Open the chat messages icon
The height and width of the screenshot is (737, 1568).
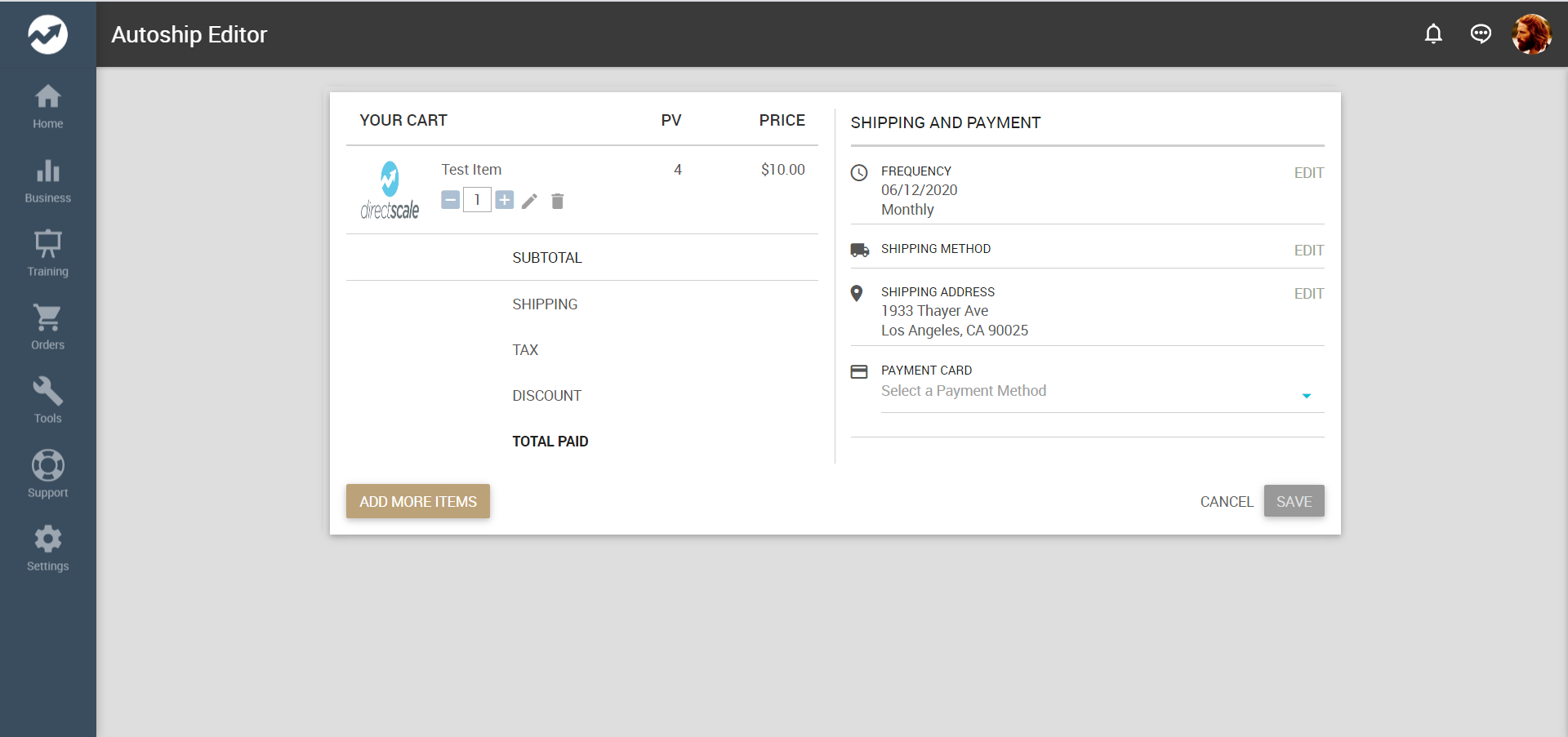pyautogui.click(x=1481, y=34)
